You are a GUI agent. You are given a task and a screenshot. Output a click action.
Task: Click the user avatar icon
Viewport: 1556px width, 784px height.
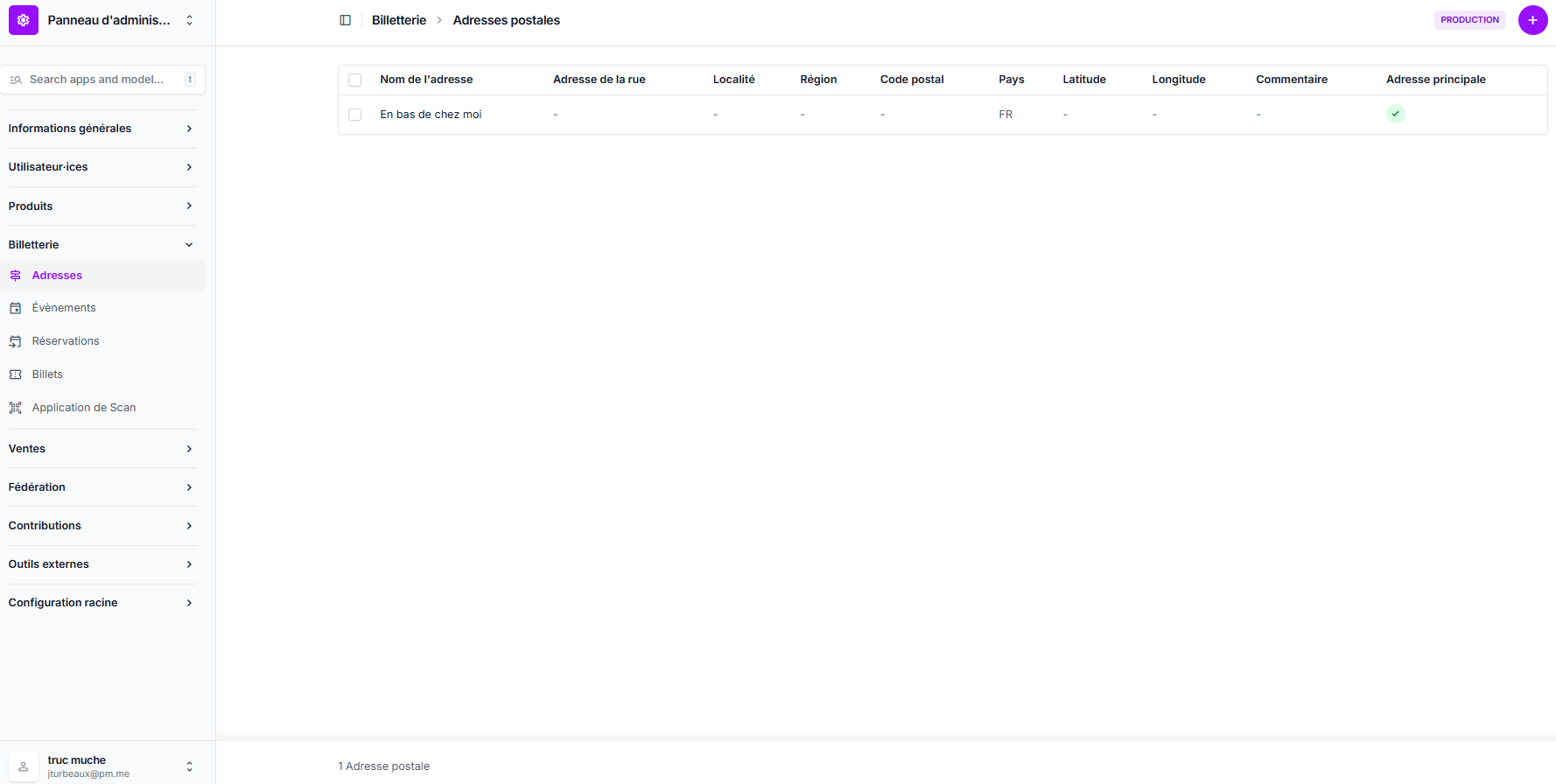coord(24,766)
